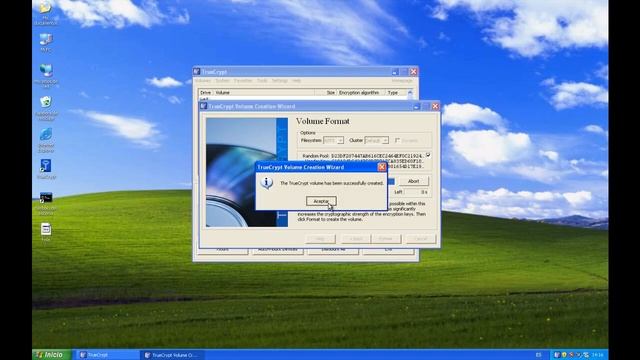Select the TrueCrypt desktop shortcut icon
Viewport: 640px width, 360px height.
(x=46, y=169)
